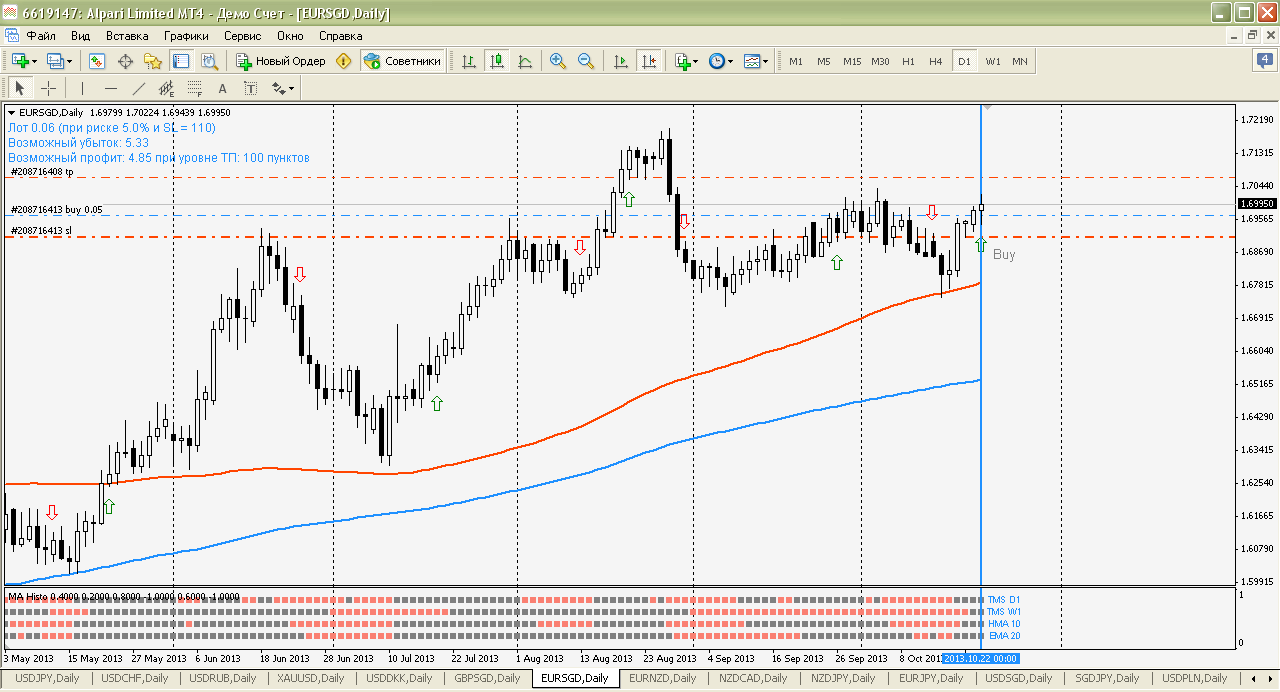
Task: Click the Новый Ордер button
Action: point(281,61)
